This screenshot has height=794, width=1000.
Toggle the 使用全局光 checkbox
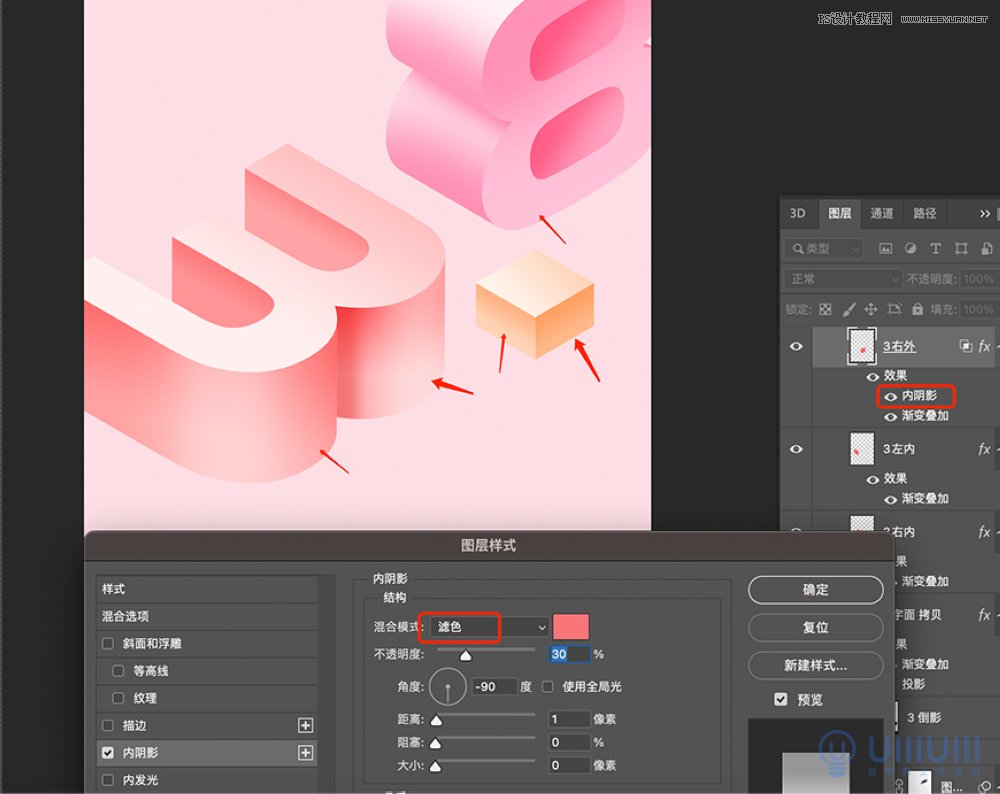pyautogui.click(x=547, y=686)
